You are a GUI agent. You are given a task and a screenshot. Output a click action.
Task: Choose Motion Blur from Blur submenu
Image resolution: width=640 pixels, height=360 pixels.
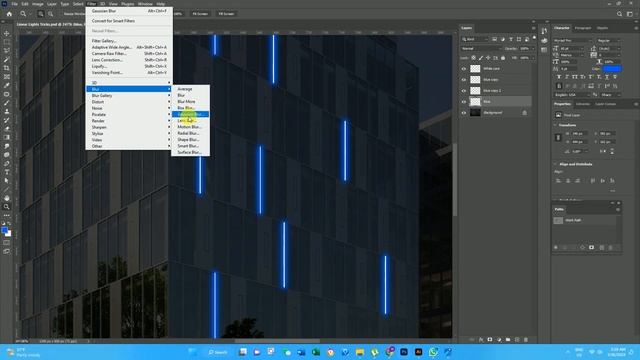190,127
